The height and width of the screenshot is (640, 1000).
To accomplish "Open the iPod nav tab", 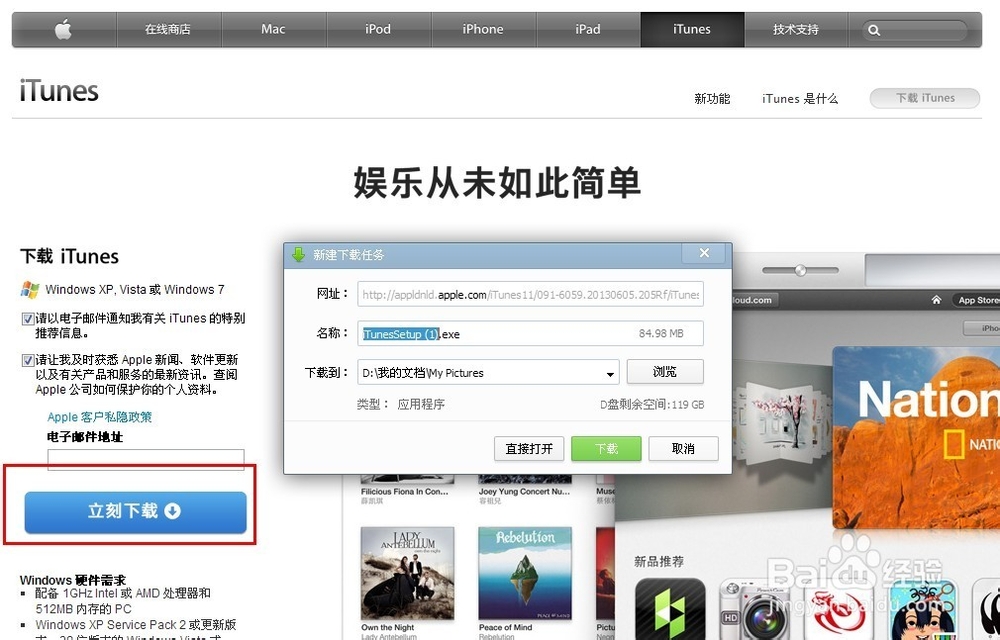I will point(378,29).
